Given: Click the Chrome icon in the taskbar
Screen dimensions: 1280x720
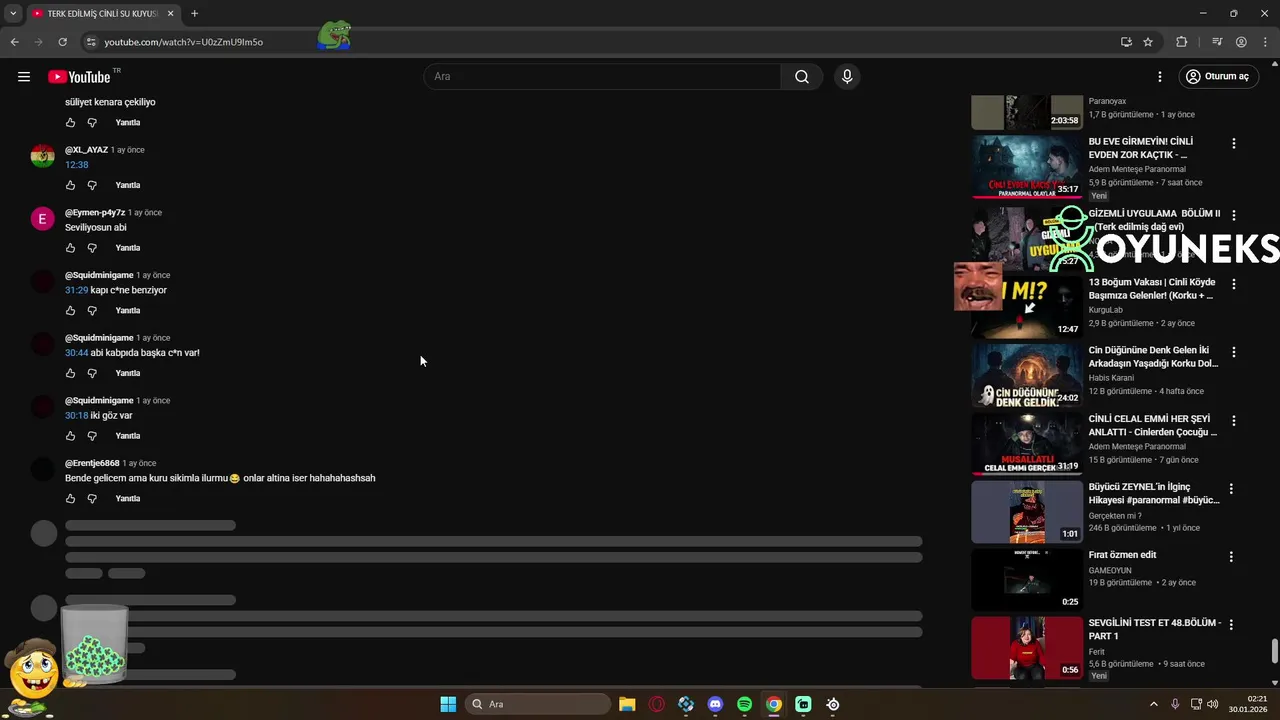Looking at the screenshot, I should 774,704.
